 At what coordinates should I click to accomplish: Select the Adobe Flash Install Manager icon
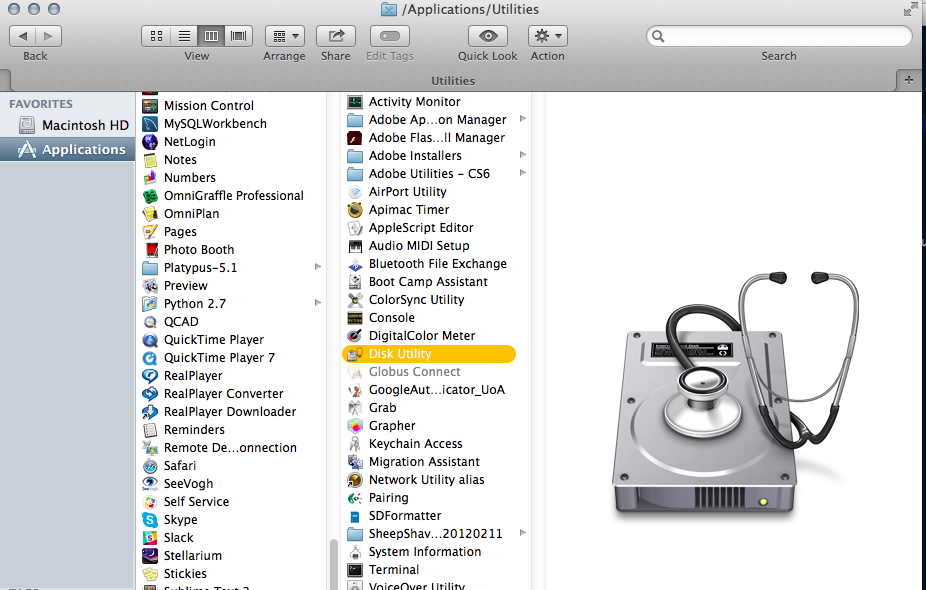pyautogui.click(x=355, y=138)
